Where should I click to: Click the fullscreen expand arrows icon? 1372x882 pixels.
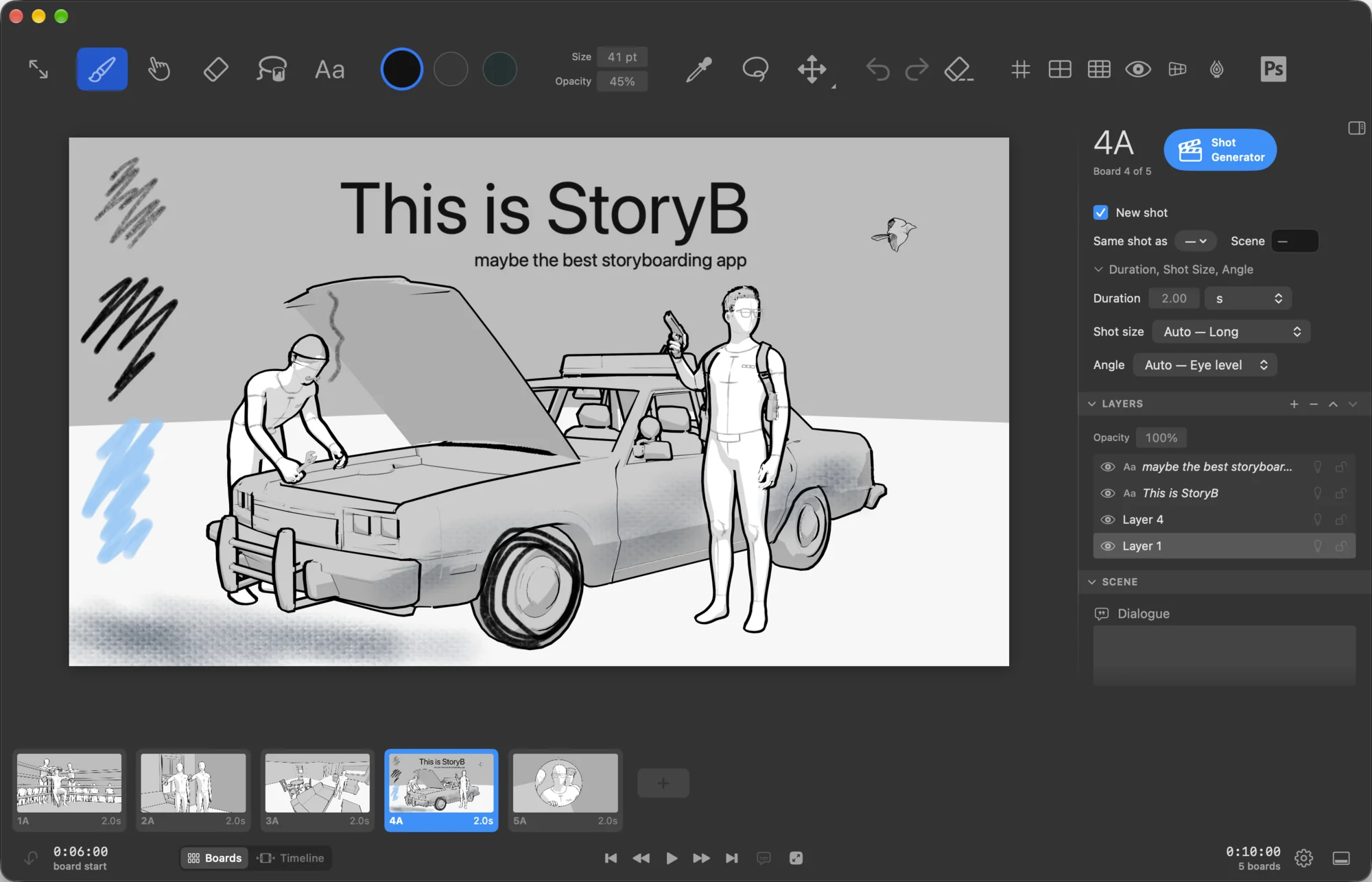38,69
